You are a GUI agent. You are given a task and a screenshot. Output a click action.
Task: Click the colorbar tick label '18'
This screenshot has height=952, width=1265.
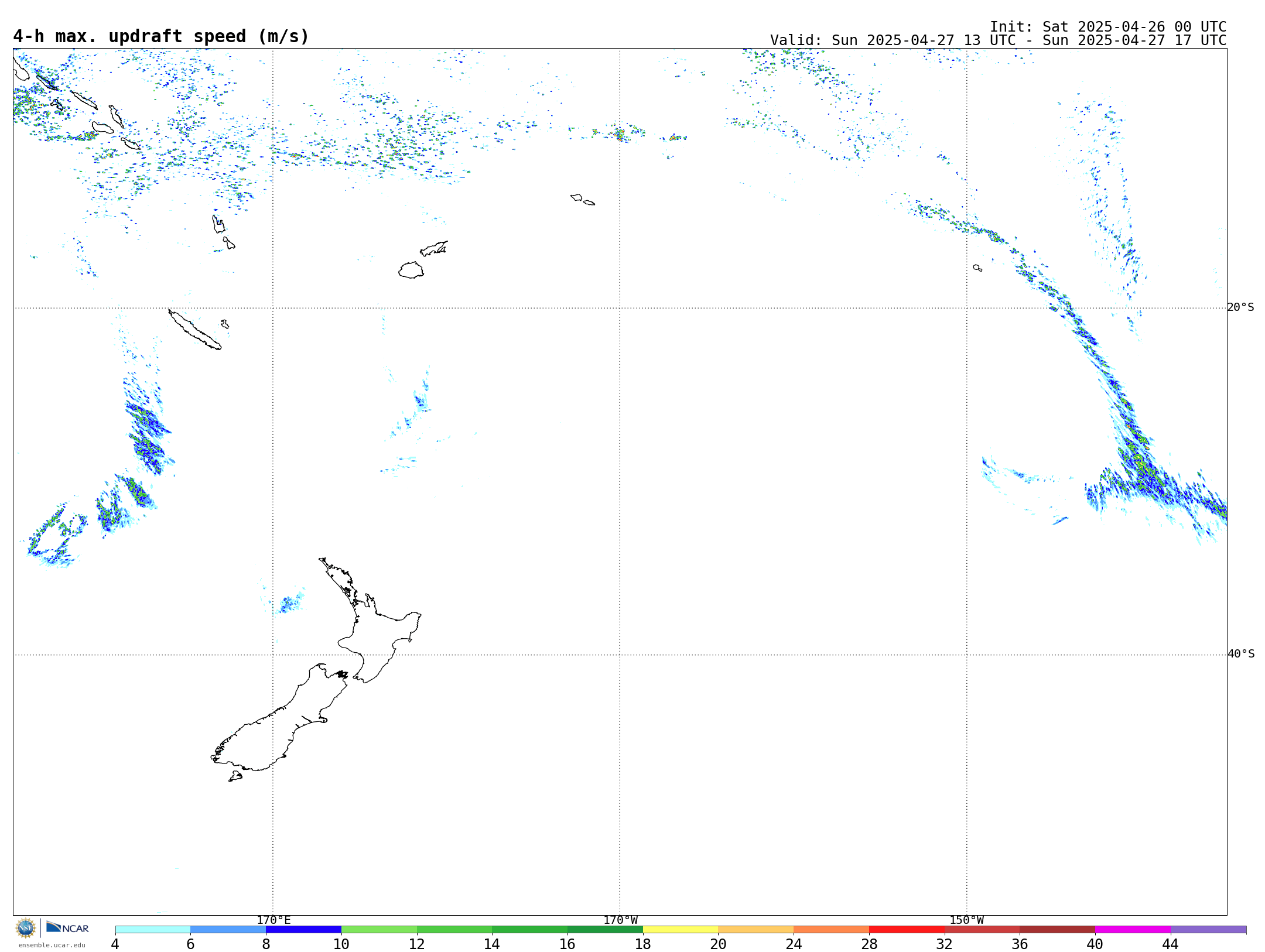[x=643, y=944]
